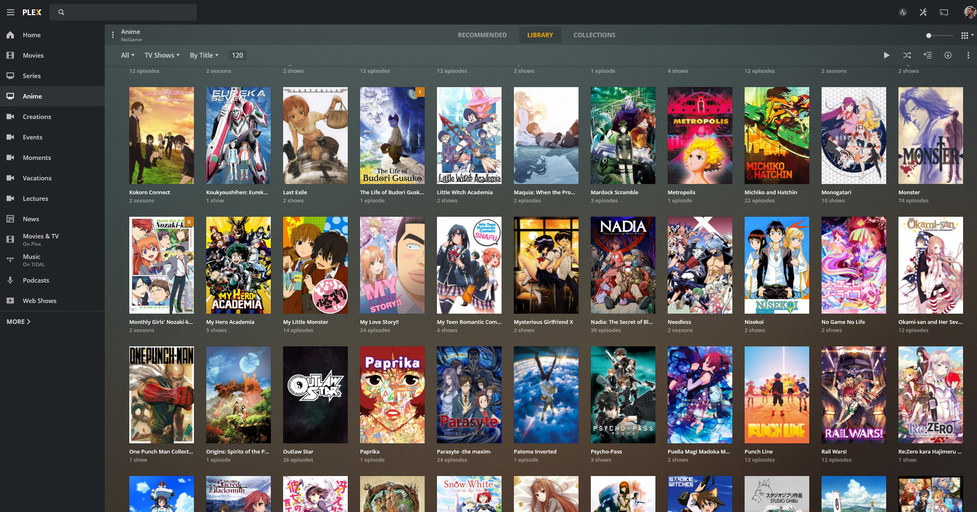Viewport: 977px width, 512px height.
Task: Open Paprika poster
Action: (x=393, y=395)
